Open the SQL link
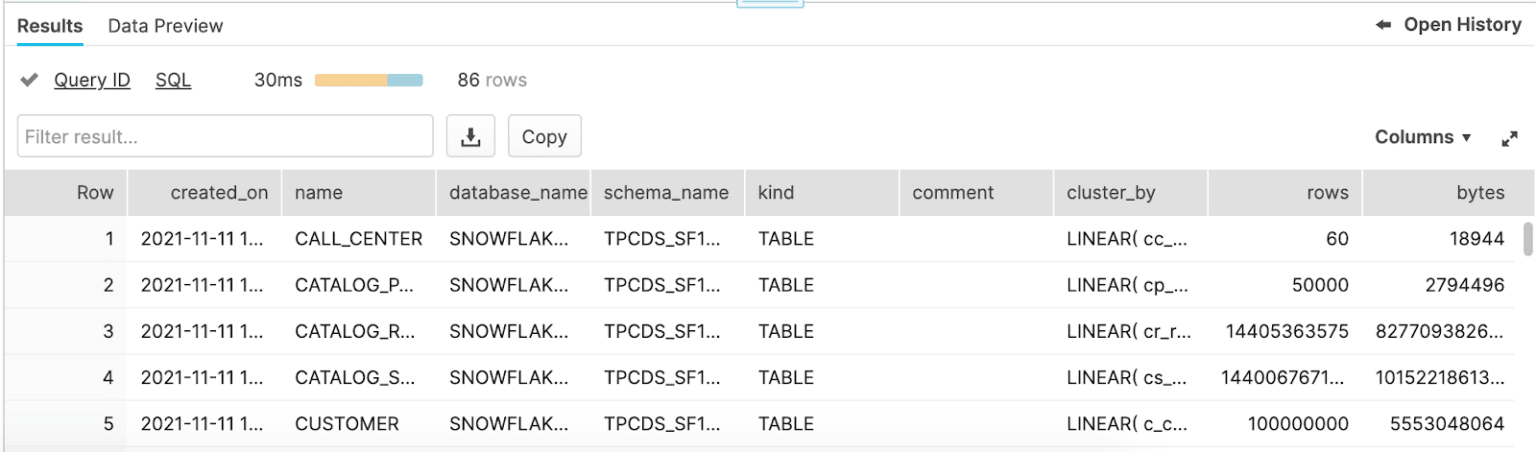 (x=173, y=80)
